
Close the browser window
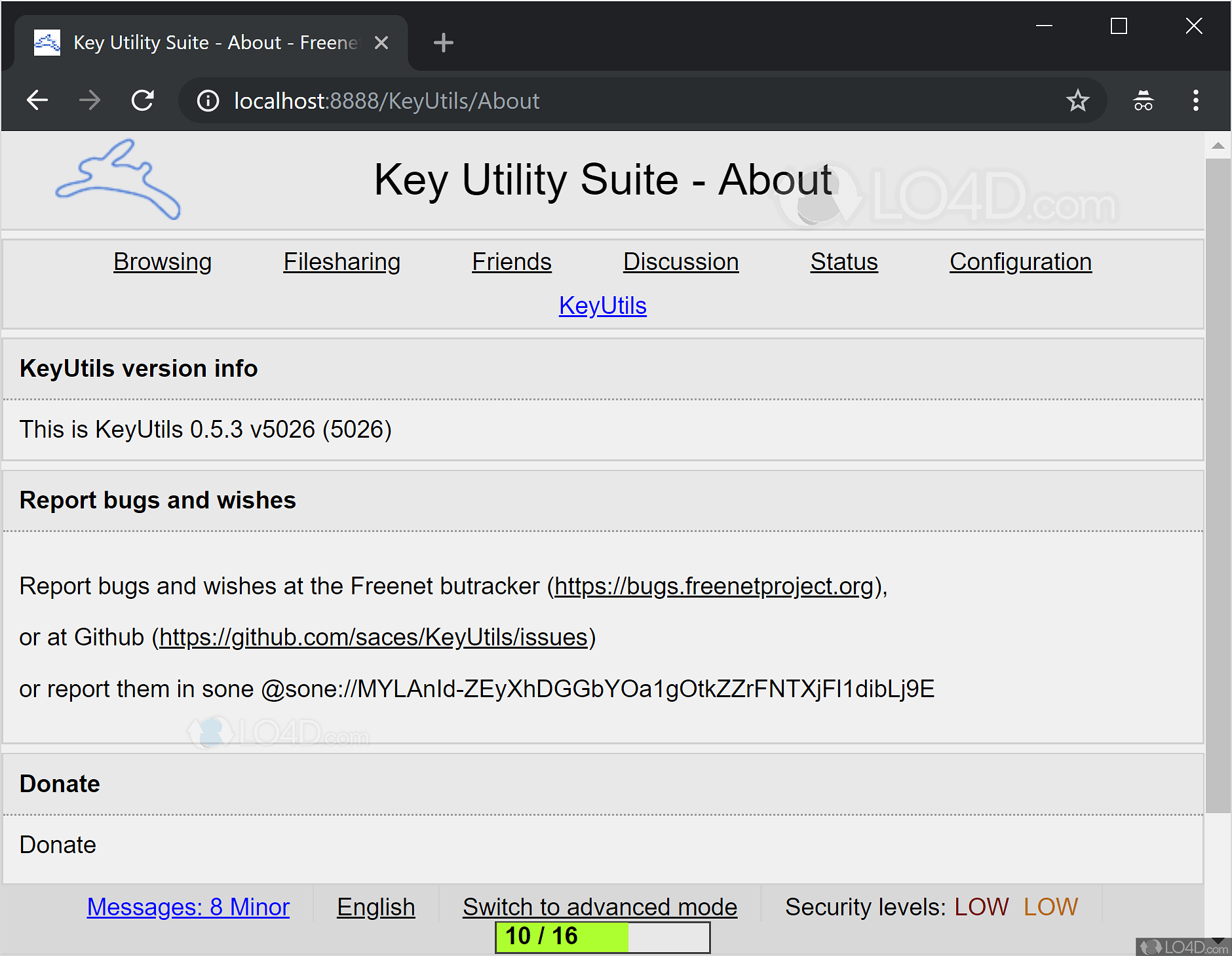pyautogui.click(x=1194, y=26)
